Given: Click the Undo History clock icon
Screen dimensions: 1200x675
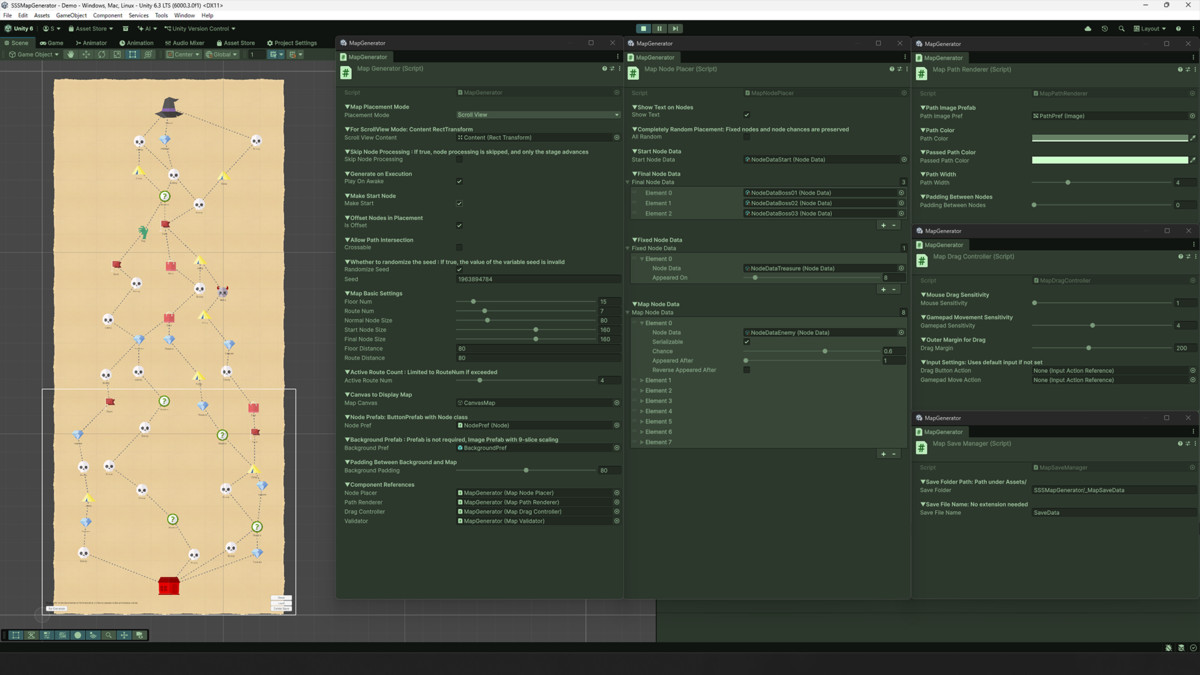Looking at the screenshot, I should (1104, 29).
